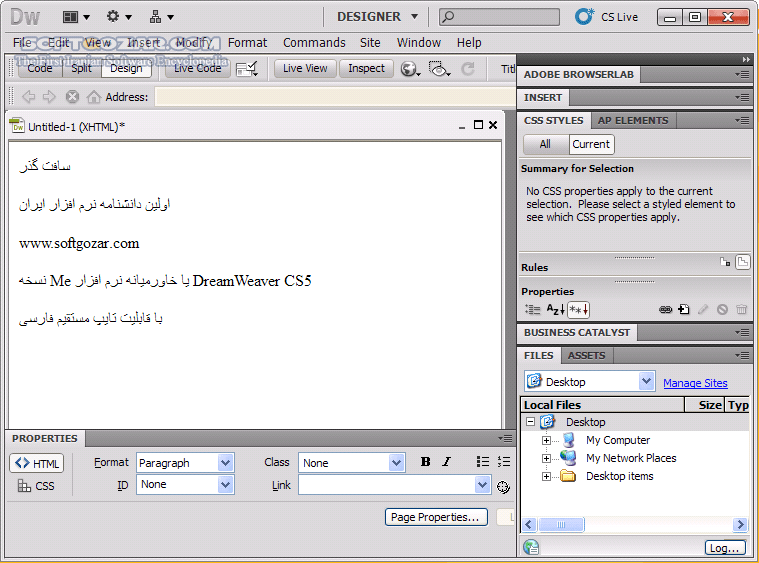Open the Layout workspace icon menu
The width and height of the screenshot is (759, 563).
(76, 17)
